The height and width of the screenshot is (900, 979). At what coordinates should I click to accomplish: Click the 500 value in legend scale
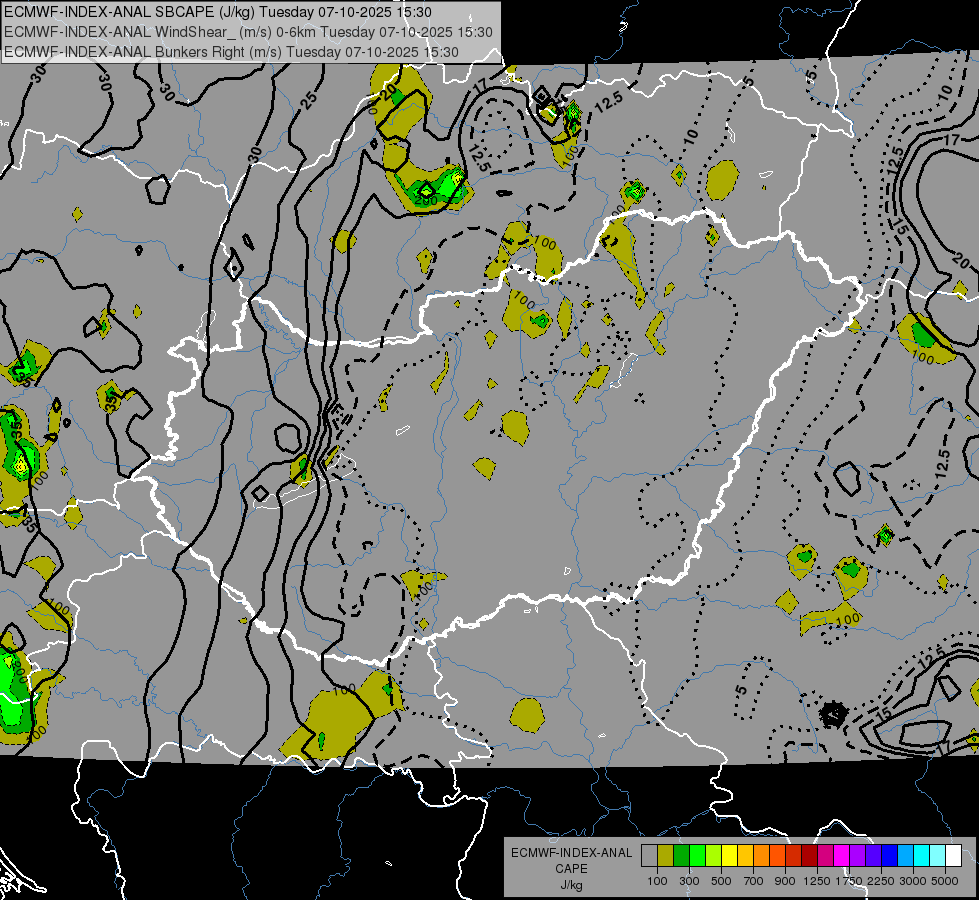pos(721,881)
